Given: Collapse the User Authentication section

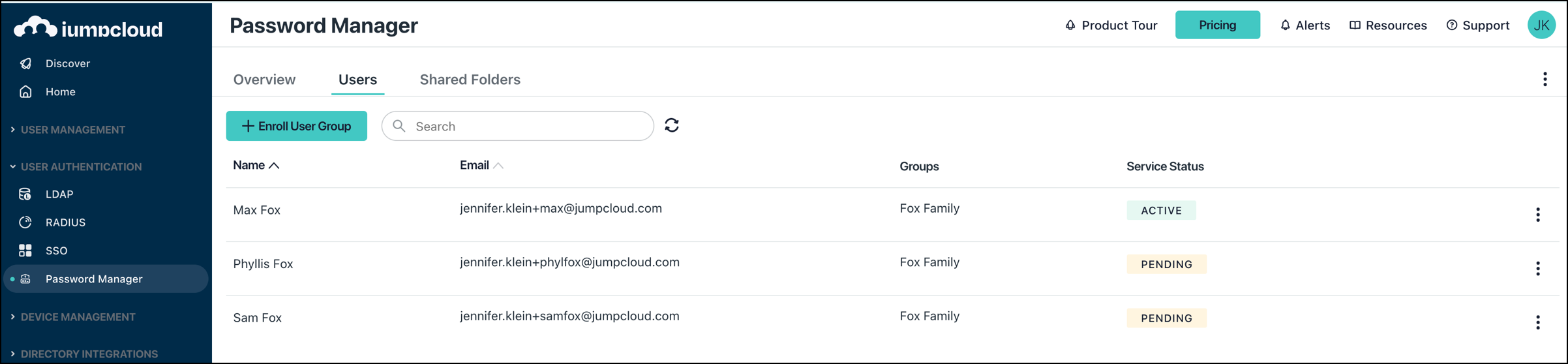Looking at the screenshot, I should click(81, 167).
